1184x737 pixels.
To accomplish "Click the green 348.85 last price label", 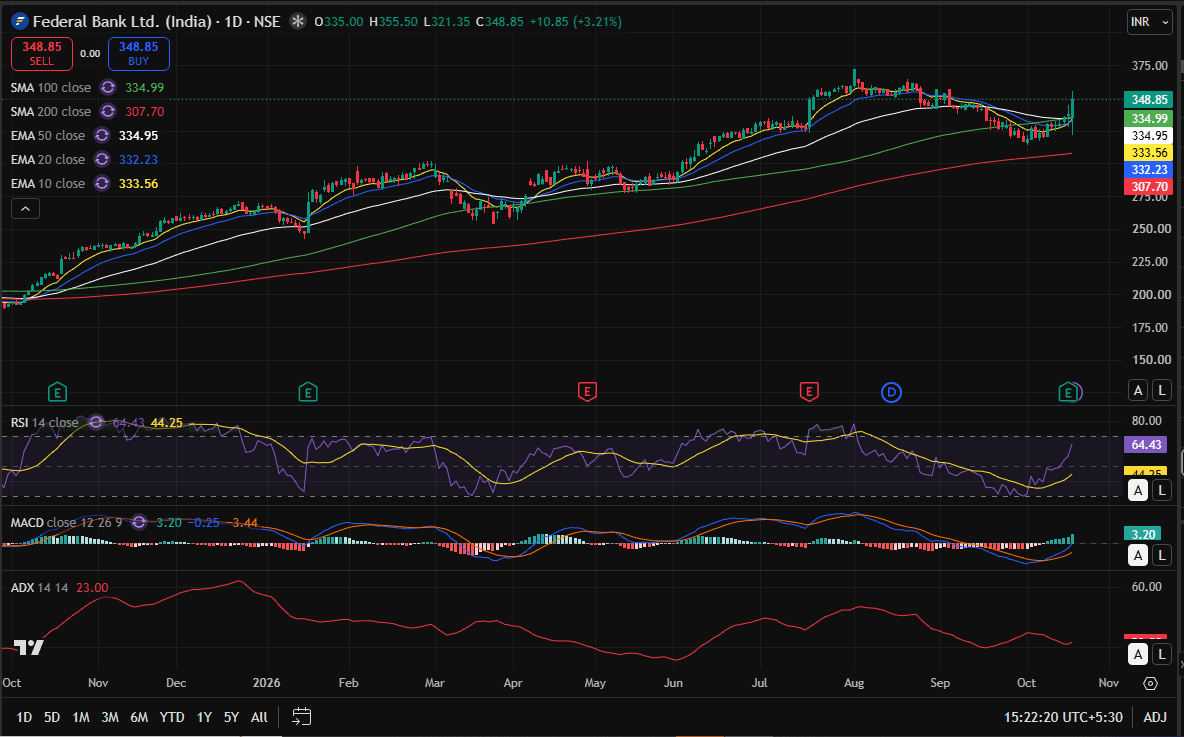I will (1149, 100).
